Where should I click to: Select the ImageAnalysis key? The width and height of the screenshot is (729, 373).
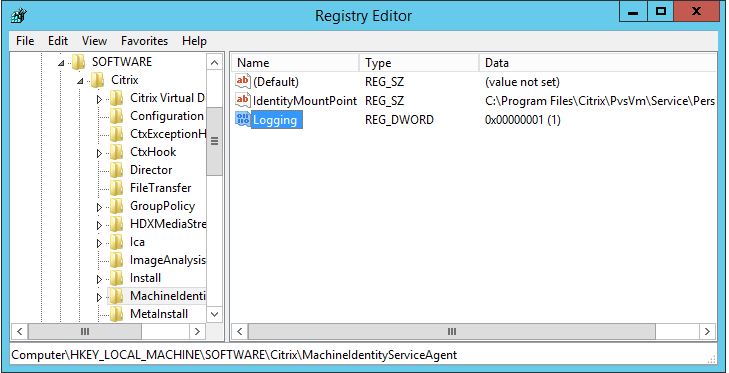click(x=167, y=260)
